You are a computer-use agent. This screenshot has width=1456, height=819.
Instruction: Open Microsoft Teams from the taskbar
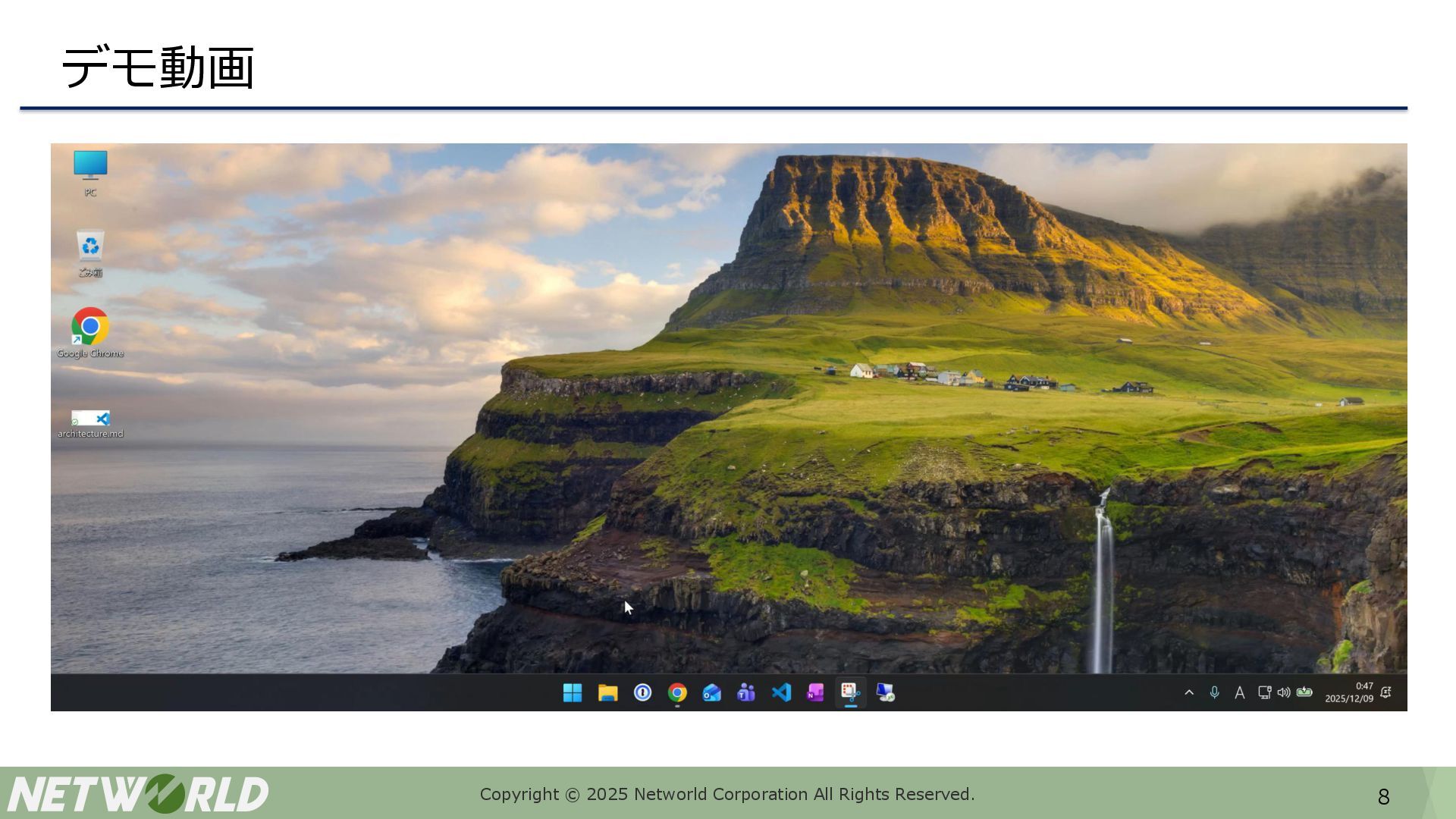pyautogui.click(x=746, y=692)
